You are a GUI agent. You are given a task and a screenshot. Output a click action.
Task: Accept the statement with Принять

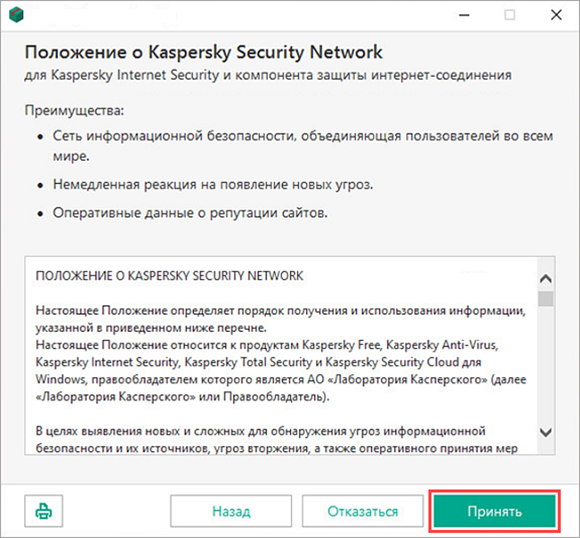(x=495, y=511)
